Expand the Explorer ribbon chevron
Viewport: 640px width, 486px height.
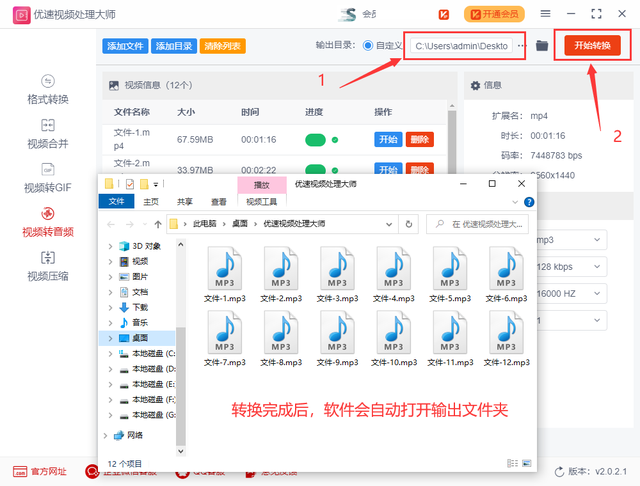point(515,202)
